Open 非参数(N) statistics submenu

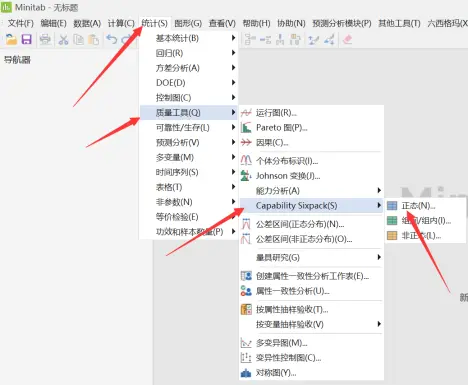188,202
